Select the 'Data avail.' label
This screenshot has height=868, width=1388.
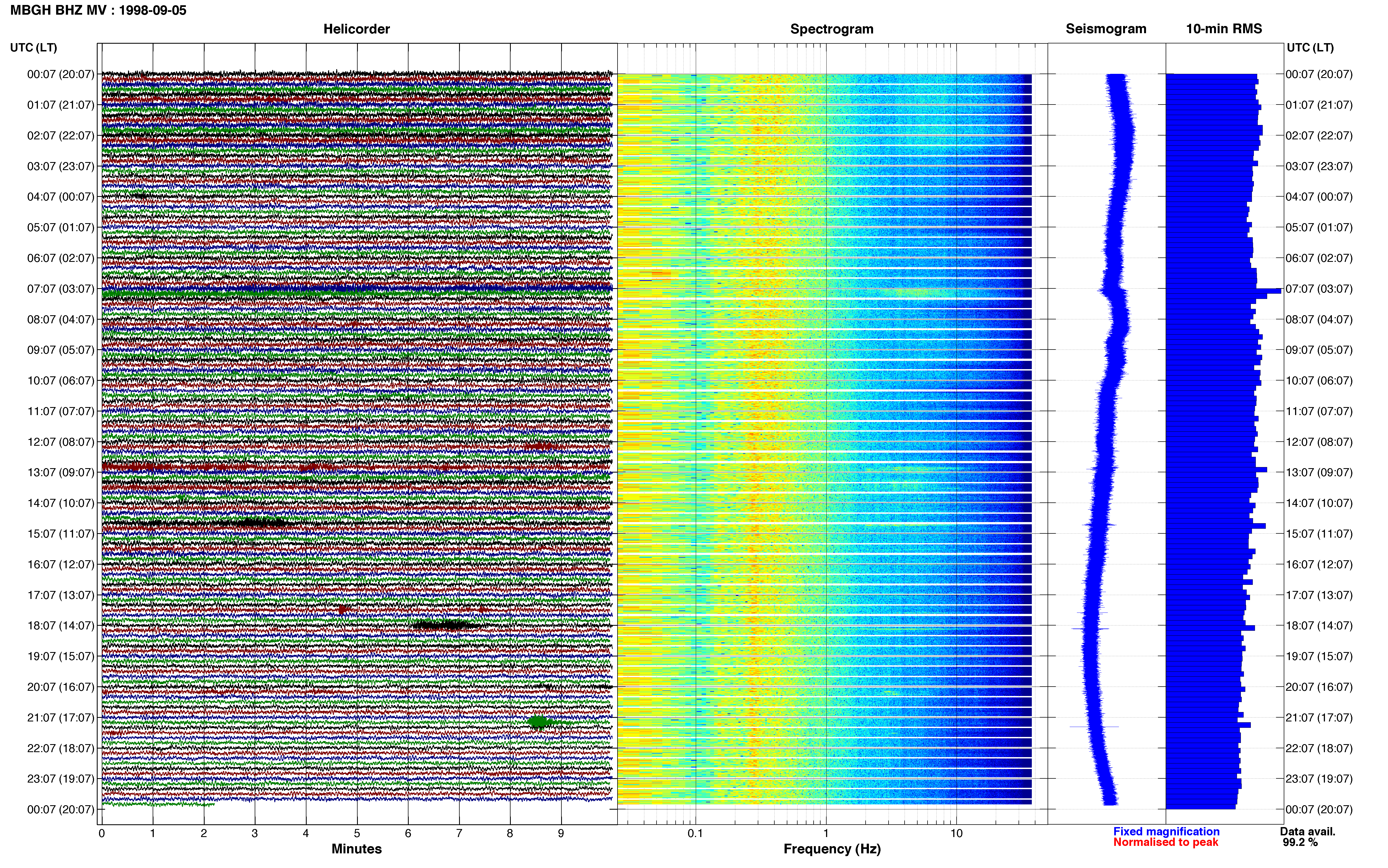(1308, 831)
